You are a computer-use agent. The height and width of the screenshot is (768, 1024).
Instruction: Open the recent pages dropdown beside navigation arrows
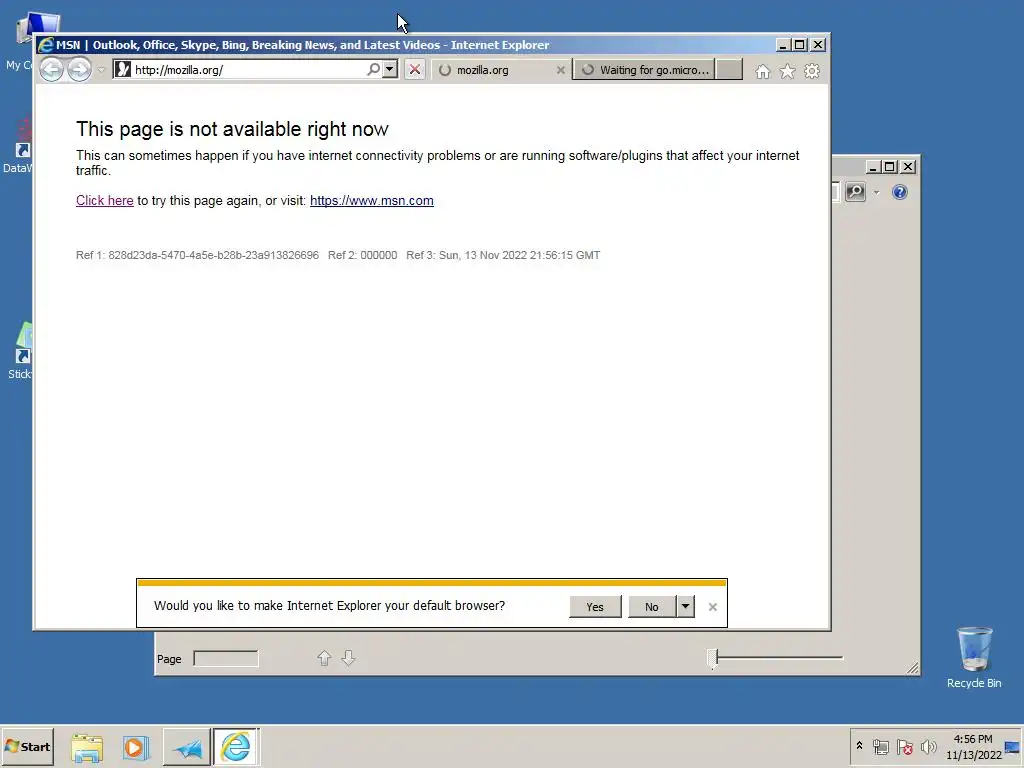point(101,70)
